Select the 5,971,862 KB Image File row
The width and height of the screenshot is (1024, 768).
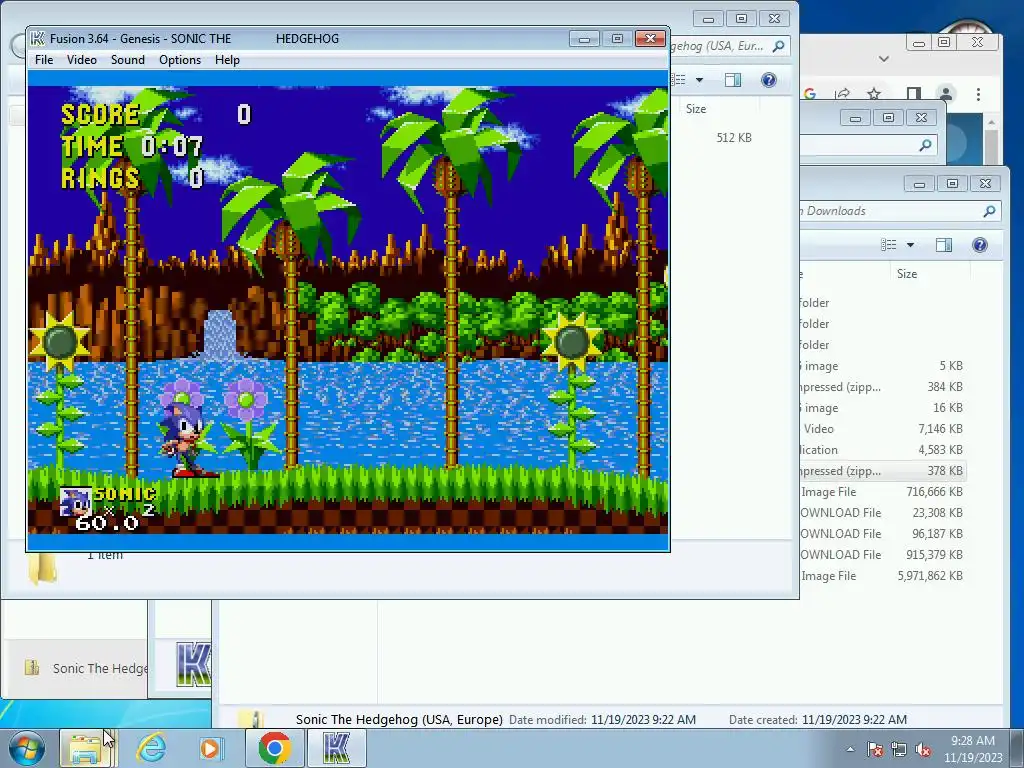pyautogui.click(x=882, y=576)
